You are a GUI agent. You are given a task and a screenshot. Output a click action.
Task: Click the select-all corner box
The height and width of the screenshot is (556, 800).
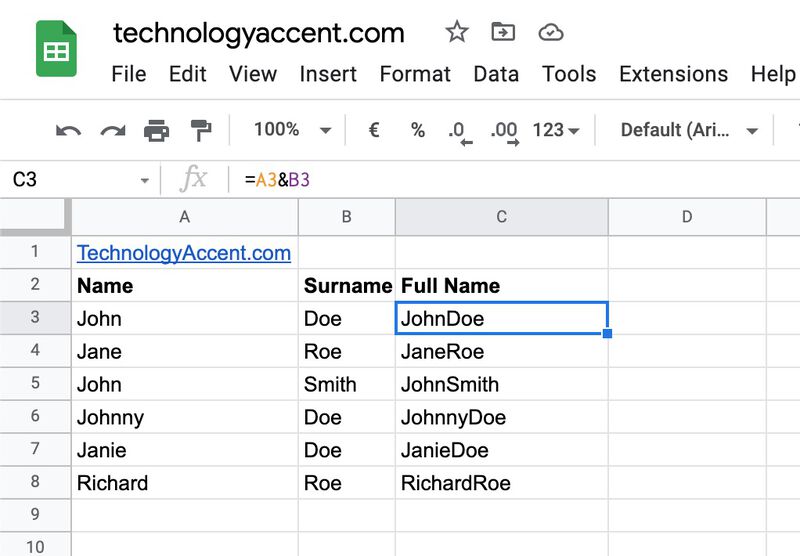click(x=35, y=217)
